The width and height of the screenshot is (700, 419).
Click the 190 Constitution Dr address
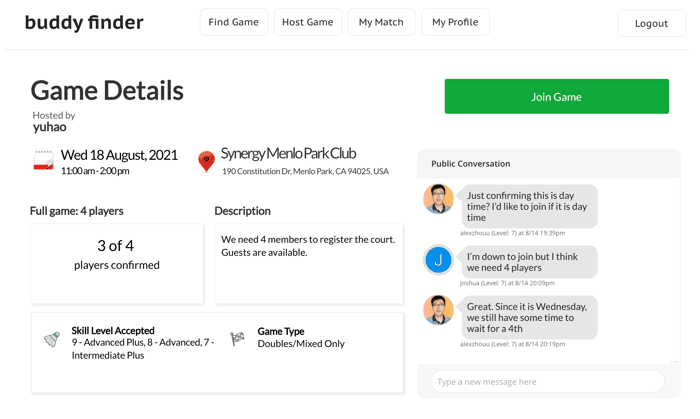pyautogui.click(x=305, y=171)
